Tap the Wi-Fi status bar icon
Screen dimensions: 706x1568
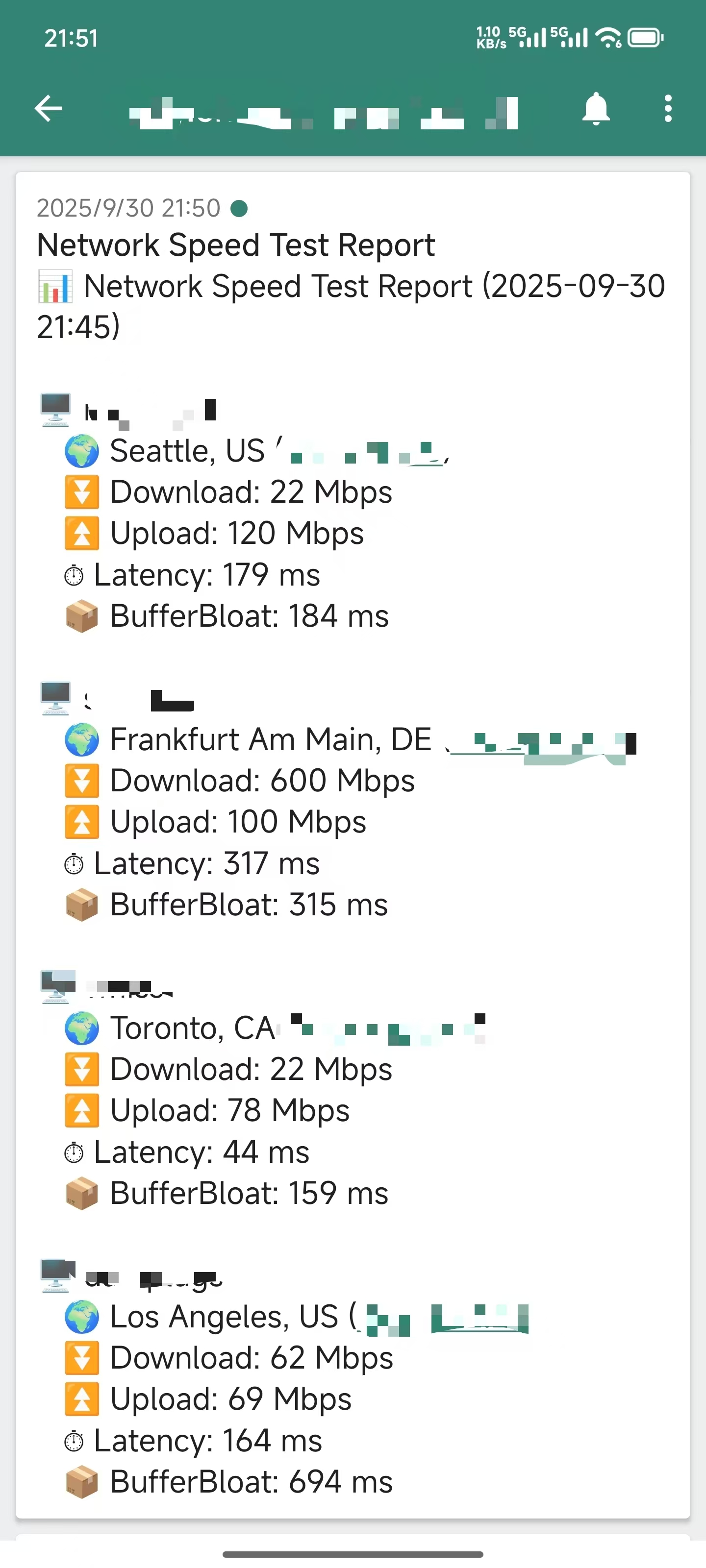click(608, 38)
